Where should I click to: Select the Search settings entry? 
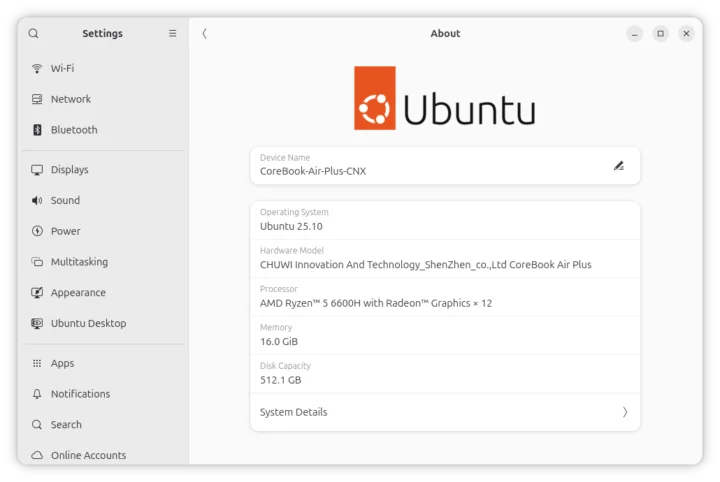tap(103, 425)
